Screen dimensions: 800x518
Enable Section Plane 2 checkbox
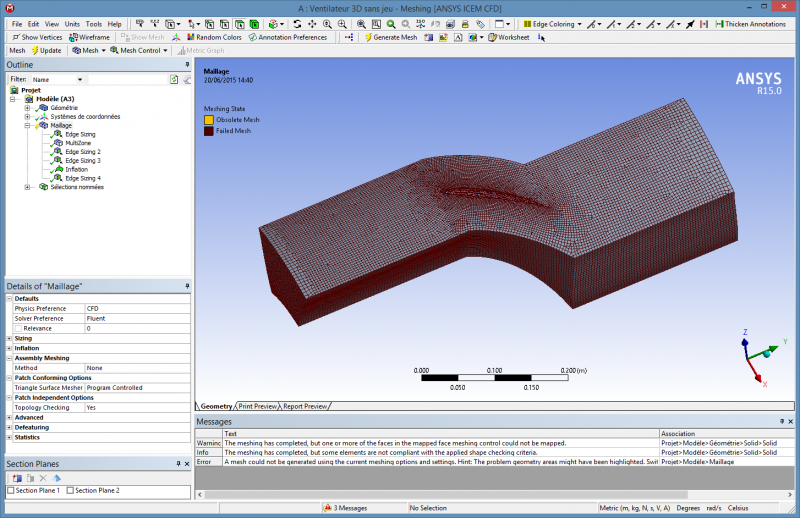(70, 491)
